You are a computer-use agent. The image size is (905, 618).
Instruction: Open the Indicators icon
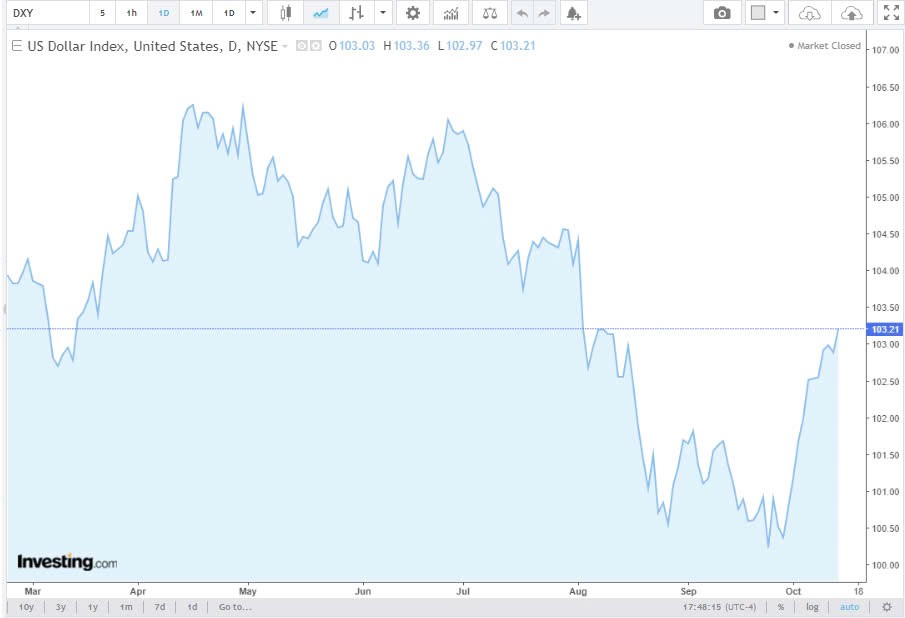[x=450, y=13]
